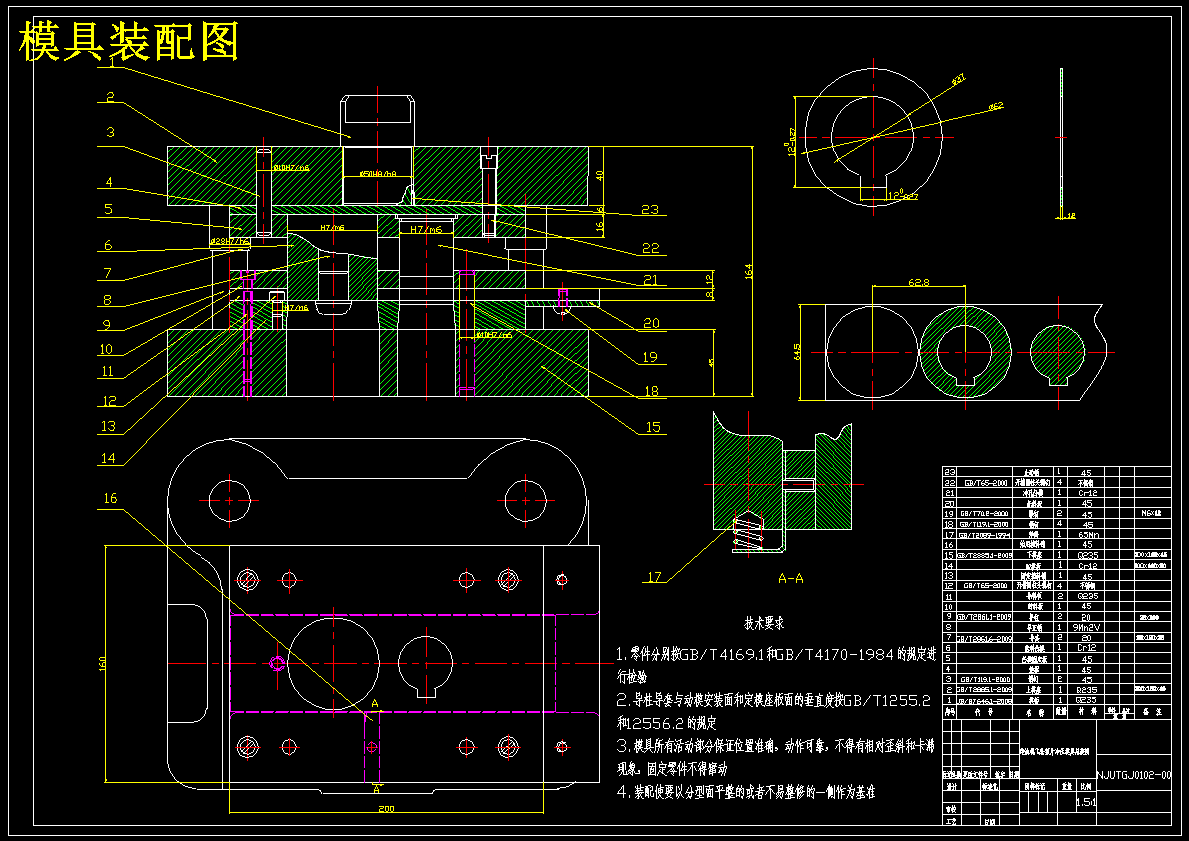The height and width of the screenshot is (841, 1189).
Task: Click the 9Mn2V material cell in row 8
Action: pos(1087,627)
